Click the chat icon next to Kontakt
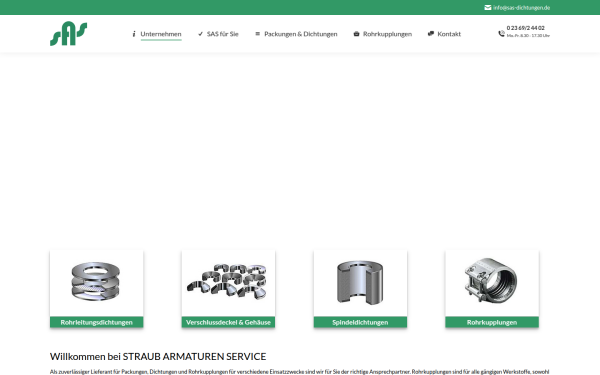 431,34
